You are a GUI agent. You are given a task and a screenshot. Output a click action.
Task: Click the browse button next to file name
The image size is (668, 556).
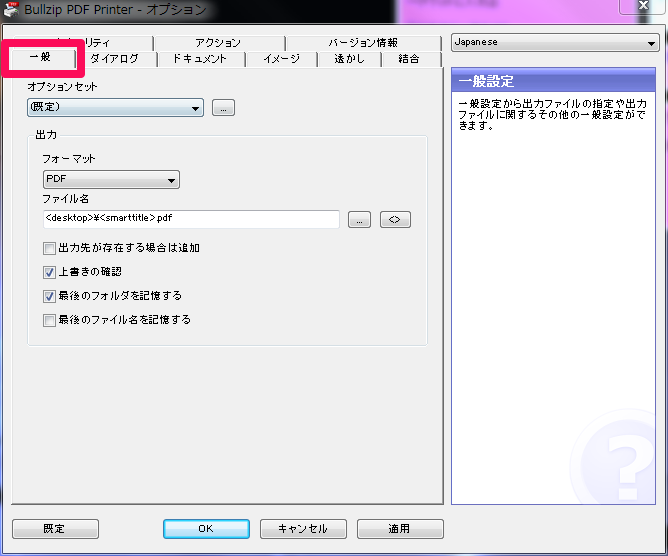click(359, 220)
